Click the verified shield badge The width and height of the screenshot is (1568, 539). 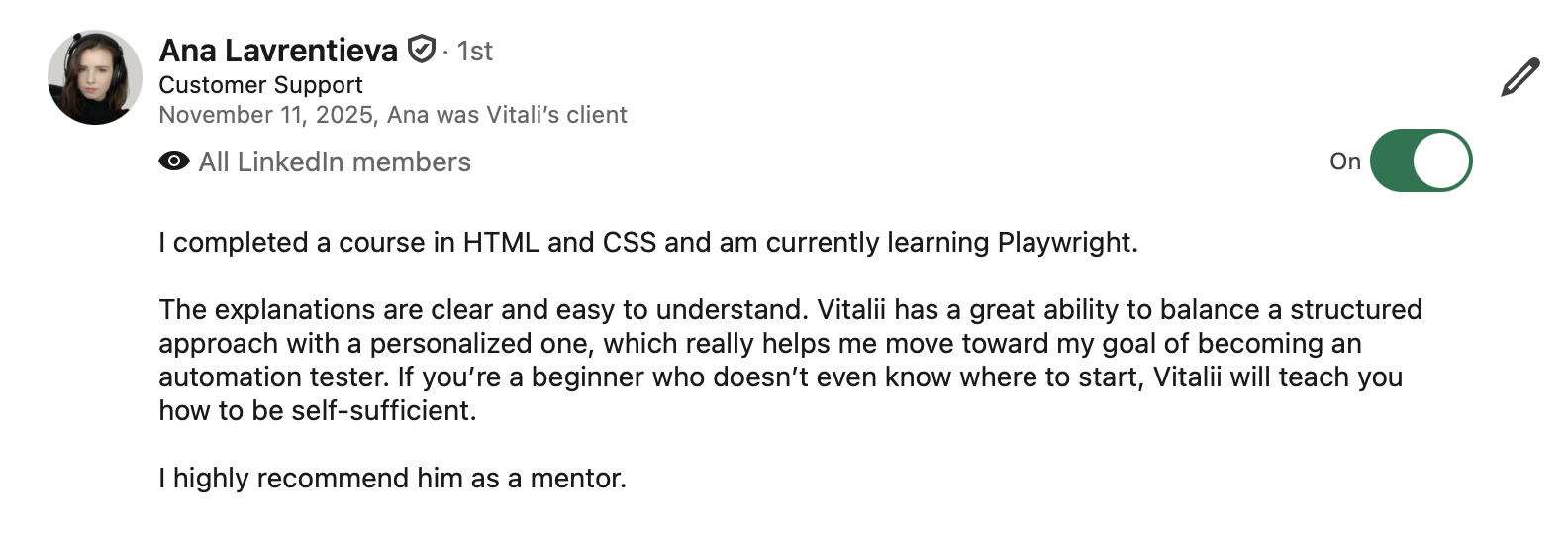point(422,49)
